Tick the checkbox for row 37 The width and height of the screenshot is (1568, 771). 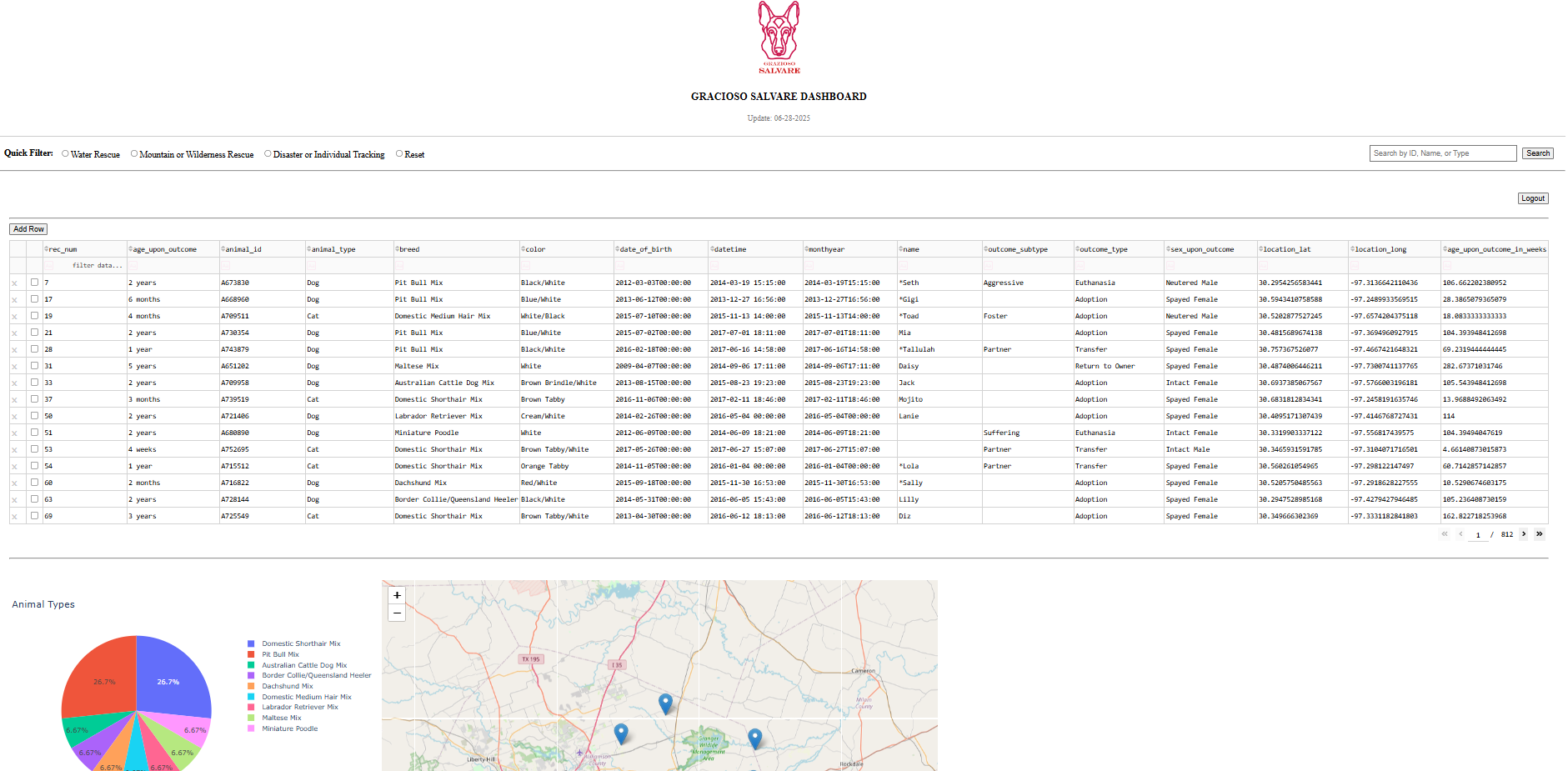[x=34, y=398]
